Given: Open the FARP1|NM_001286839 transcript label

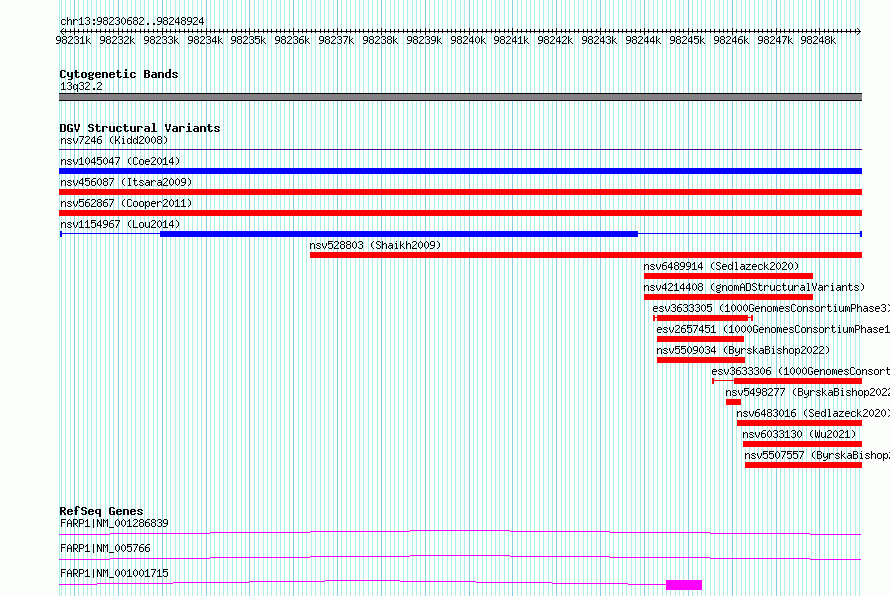Looking at the screenshot, I should pos(114,523).
